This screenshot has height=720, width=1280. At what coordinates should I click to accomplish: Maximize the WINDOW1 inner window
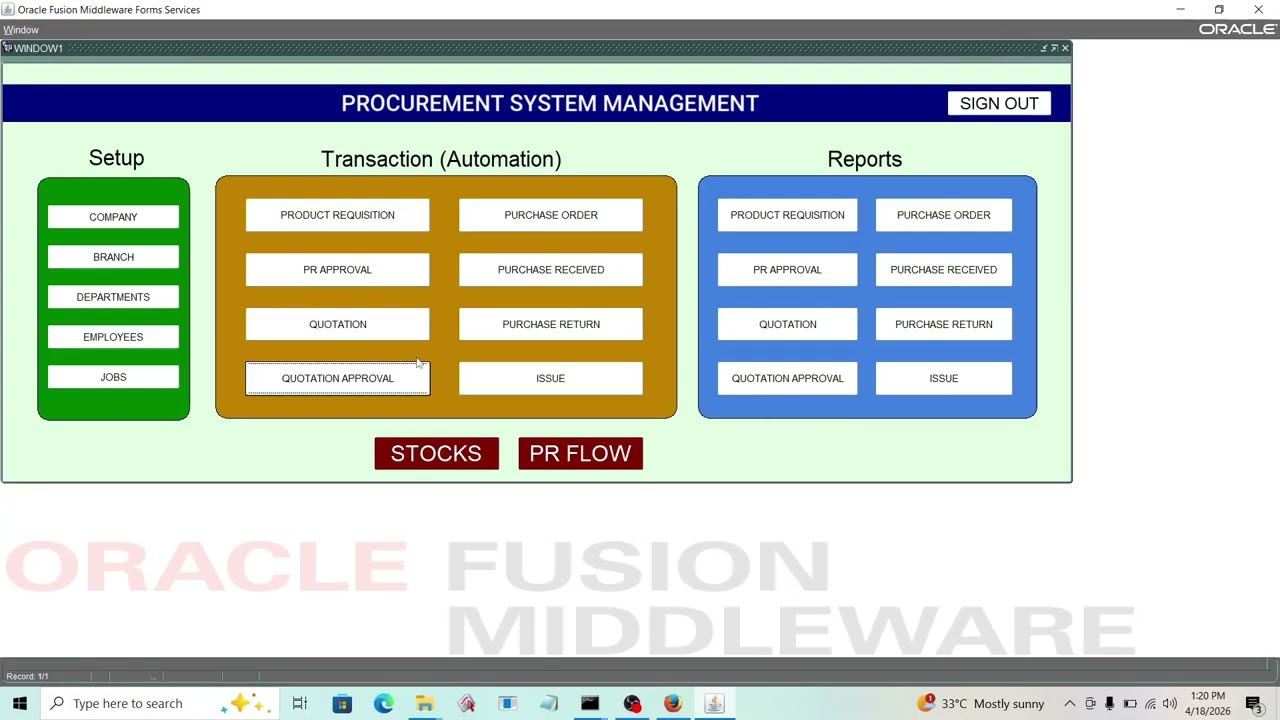1054,48
